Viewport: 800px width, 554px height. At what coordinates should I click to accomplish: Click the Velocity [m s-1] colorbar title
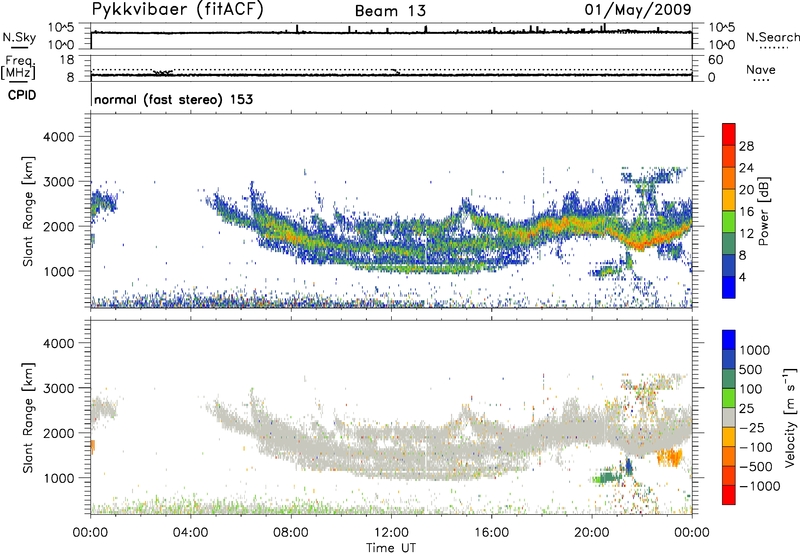point(790,417)
